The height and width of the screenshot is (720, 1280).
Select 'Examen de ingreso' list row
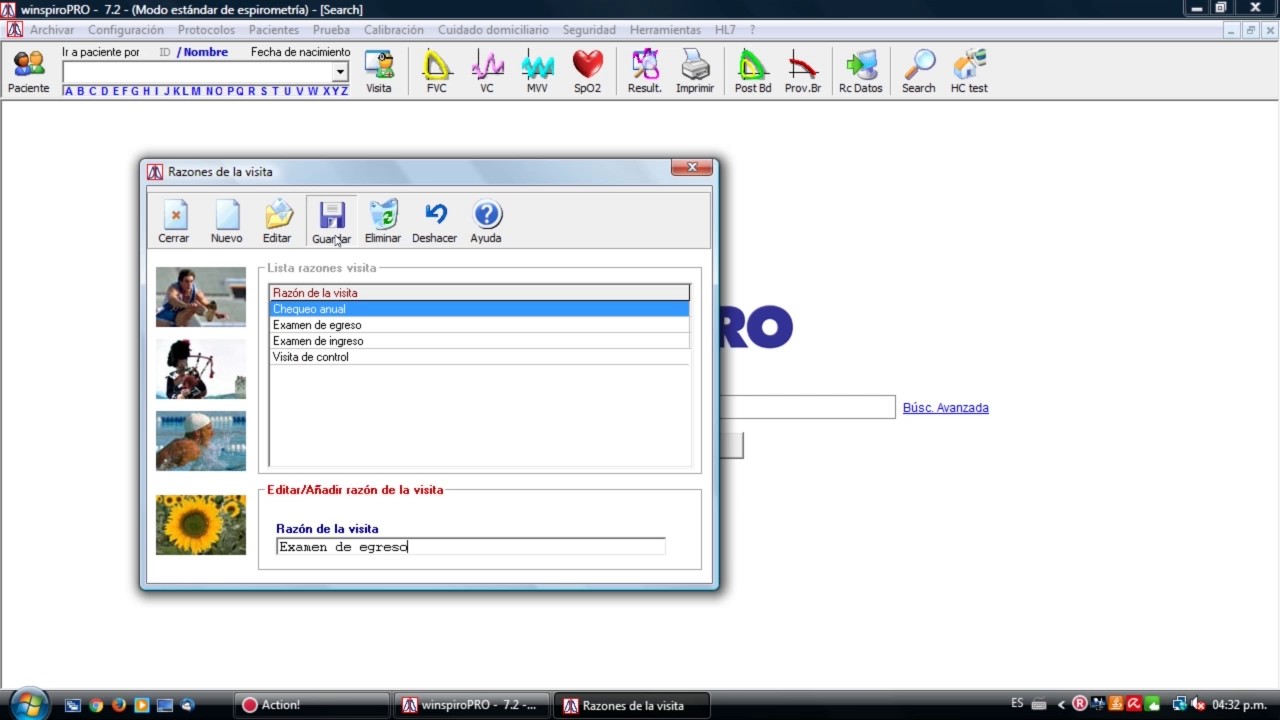pos(479,341)
